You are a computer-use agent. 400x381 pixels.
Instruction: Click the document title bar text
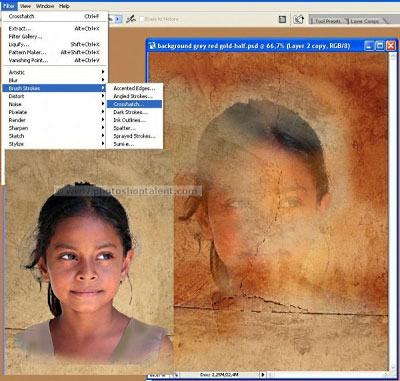pos(253,46)
